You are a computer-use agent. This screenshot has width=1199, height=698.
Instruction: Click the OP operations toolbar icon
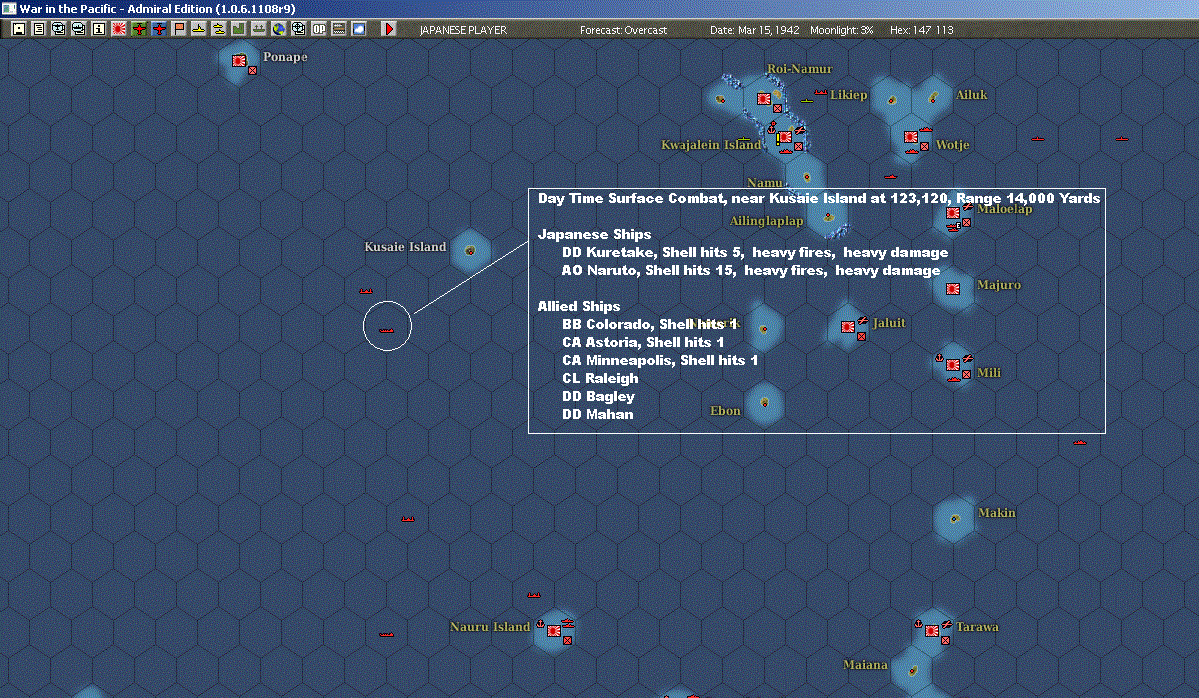[x=318, y=29]
